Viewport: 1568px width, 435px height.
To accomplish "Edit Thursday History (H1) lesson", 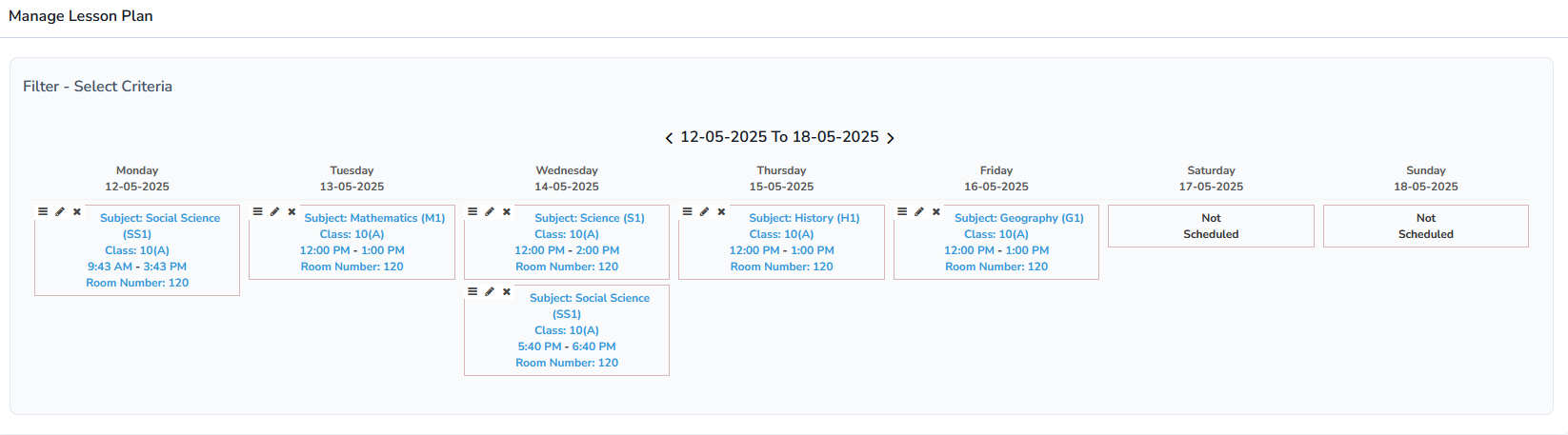I will pyautogui.click(x=704, y=211).
